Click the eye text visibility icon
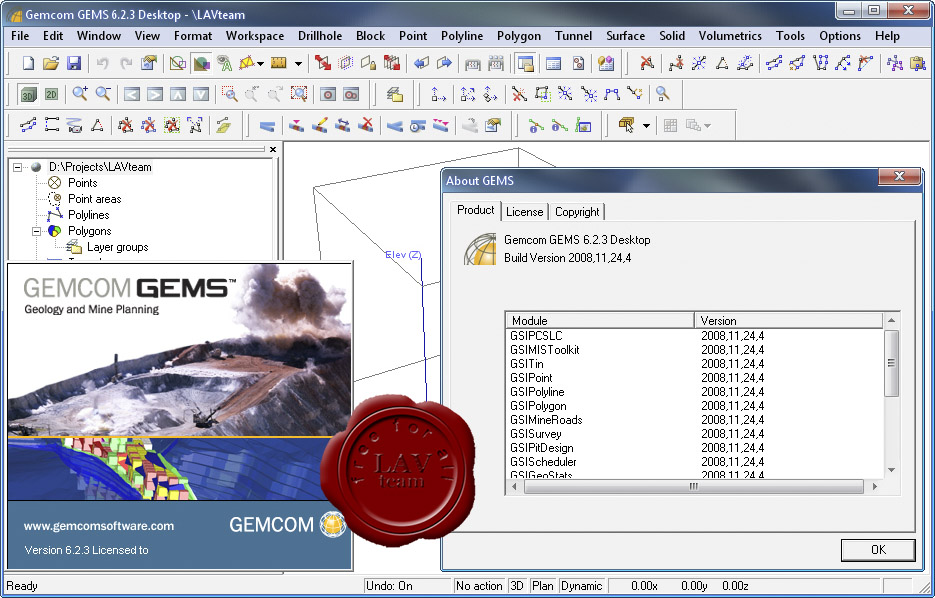 click(224, 63)
